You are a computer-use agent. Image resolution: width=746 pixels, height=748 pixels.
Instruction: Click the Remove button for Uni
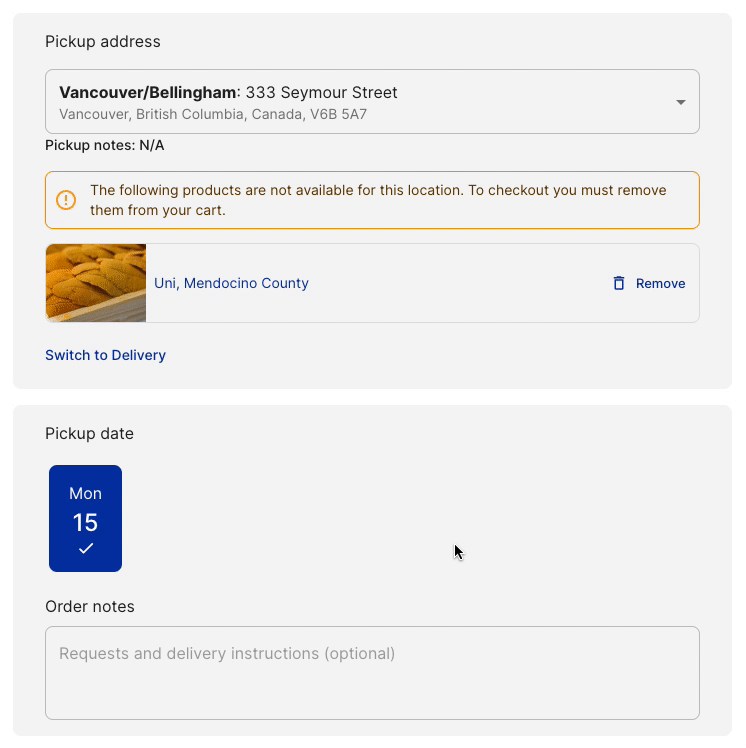(660, 283)
